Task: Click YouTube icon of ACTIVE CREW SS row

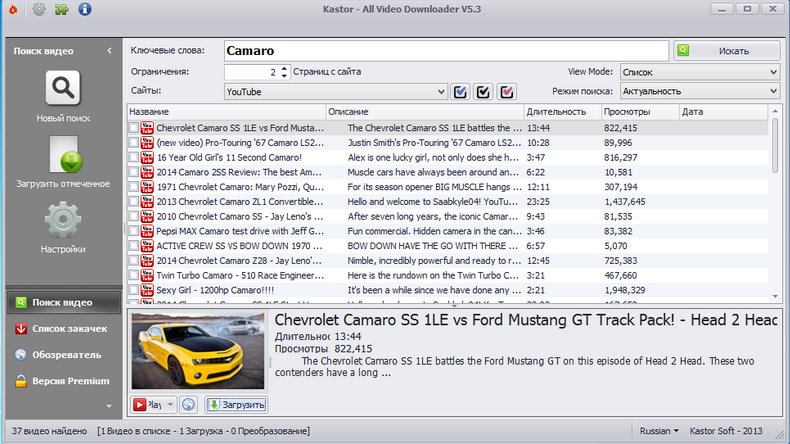Action: pyautogui.click(x=147, y=245)
